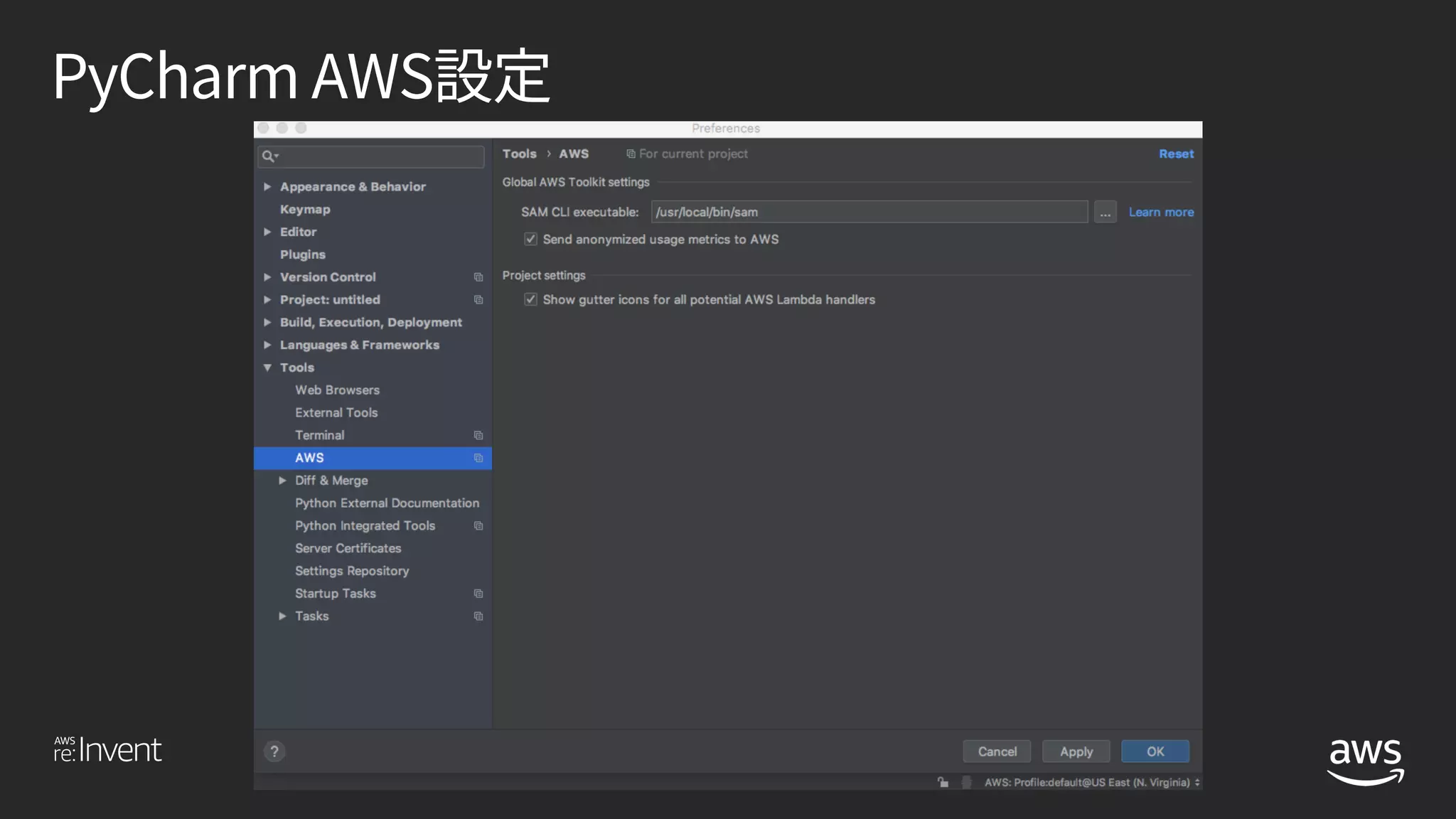Click project-level icon beside Version Control

[x=478, y=277]
